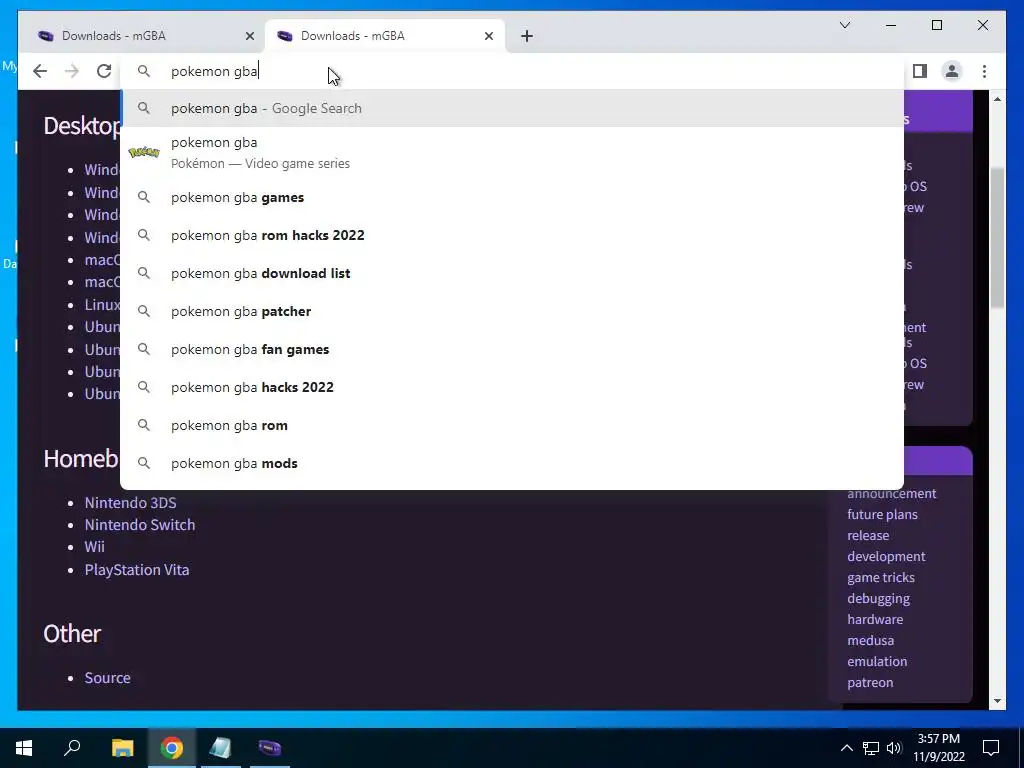The image size is (1024, 768).
Task: Open the Chrome side panel icon
Action: 920,71
